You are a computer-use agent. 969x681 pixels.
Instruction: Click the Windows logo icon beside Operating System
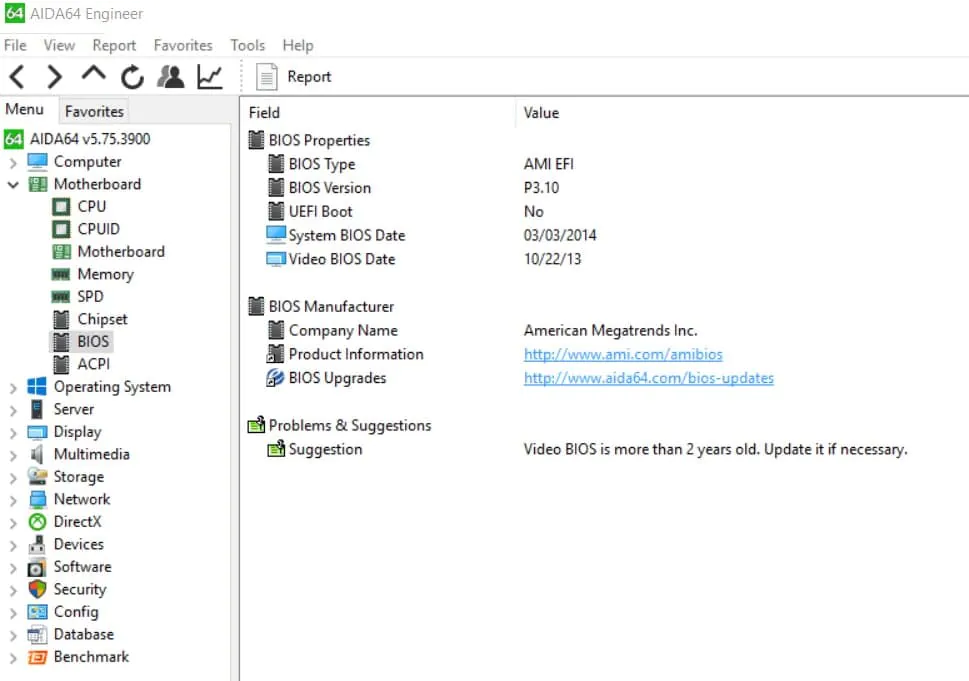36,387
